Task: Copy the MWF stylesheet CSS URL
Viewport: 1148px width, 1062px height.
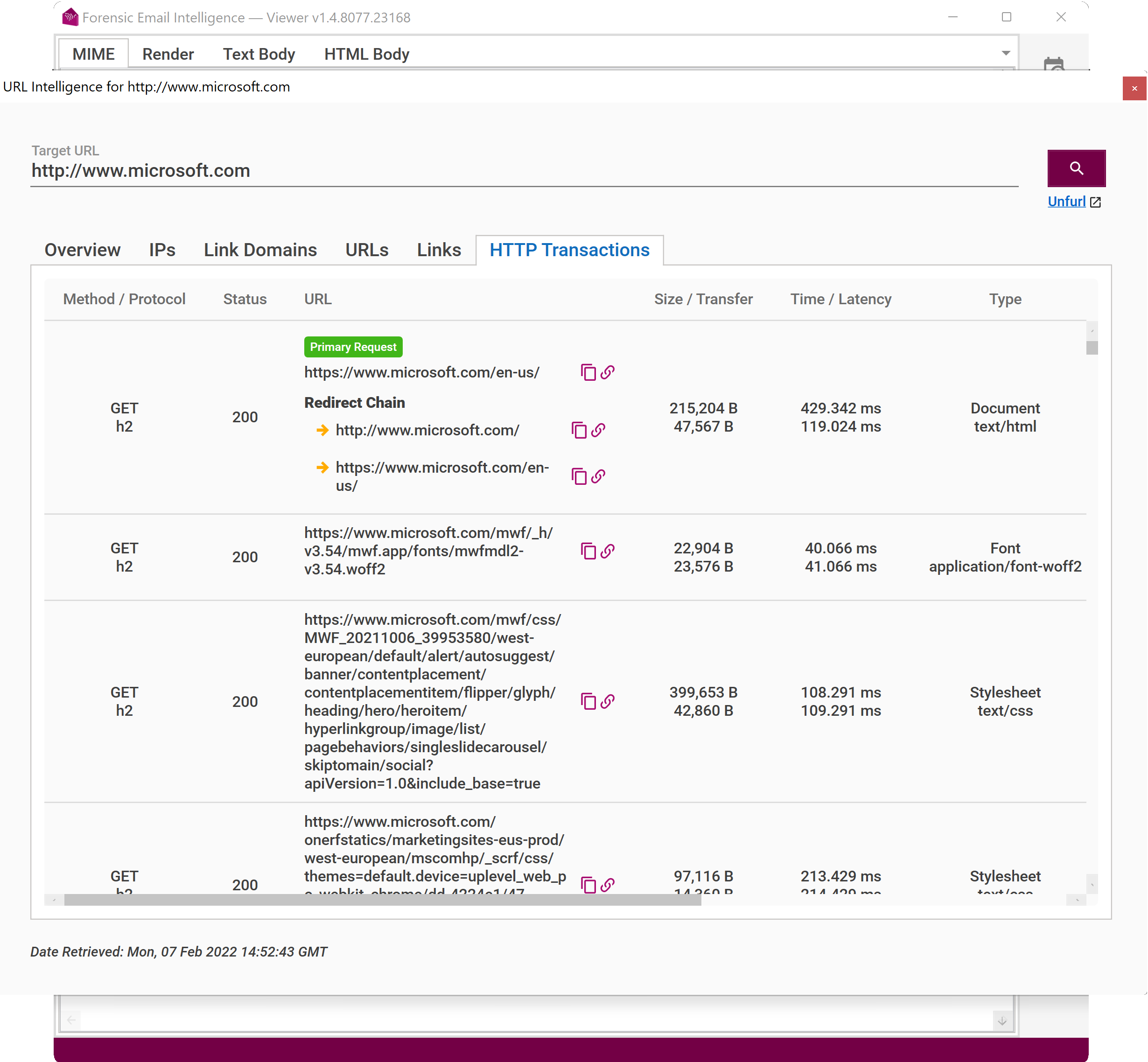Action: pyautogui.click(x=588, y=701)
